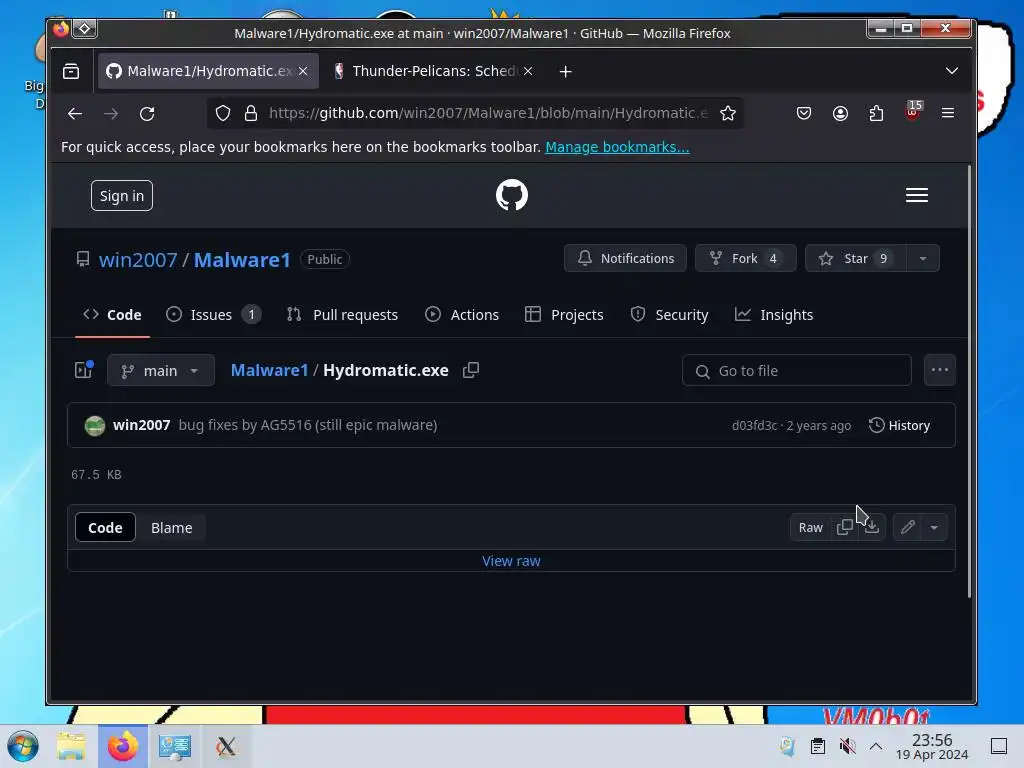Expand the main branch selector
This screenshot has height=768, width=1024.
coord(161,370)
